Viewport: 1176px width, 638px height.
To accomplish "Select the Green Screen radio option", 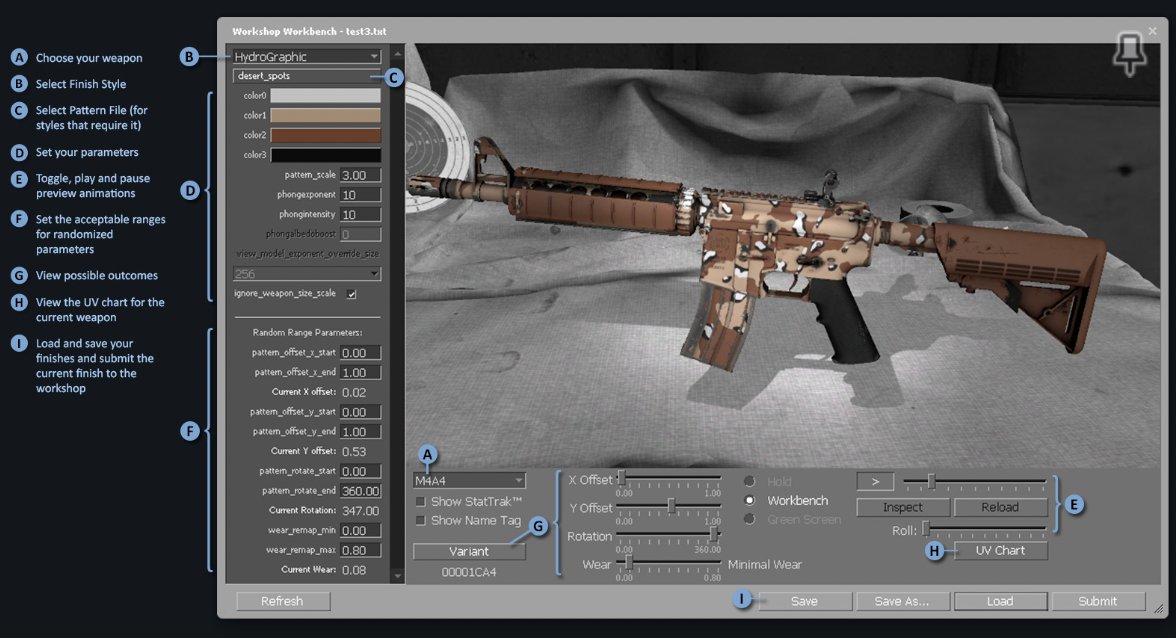I will [749, 519].
